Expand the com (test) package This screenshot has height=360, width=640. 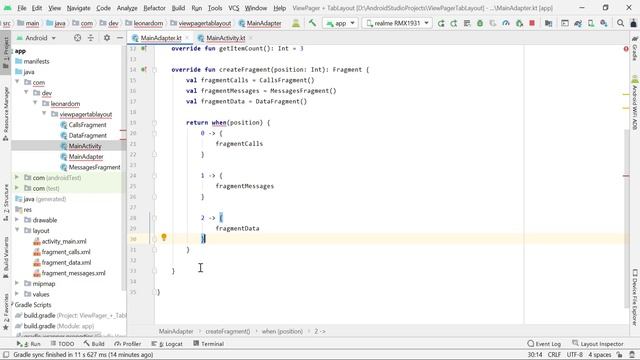(x=17, y=188)
